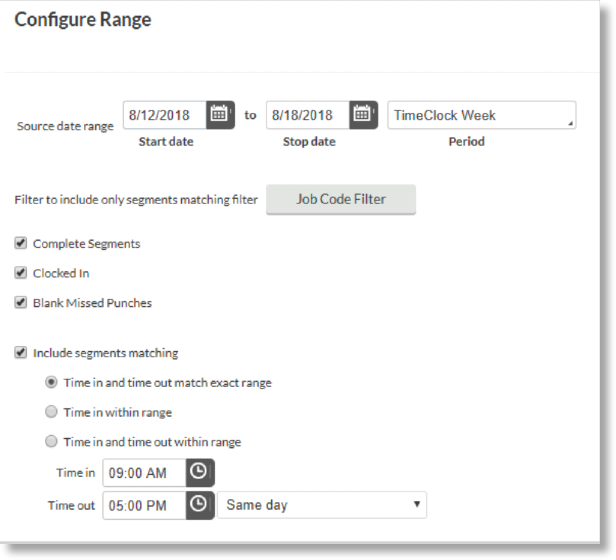Toggle the Include segments matching checkbox
The width and height of the screenshot is (616, 560).
(x=20, y=353)
